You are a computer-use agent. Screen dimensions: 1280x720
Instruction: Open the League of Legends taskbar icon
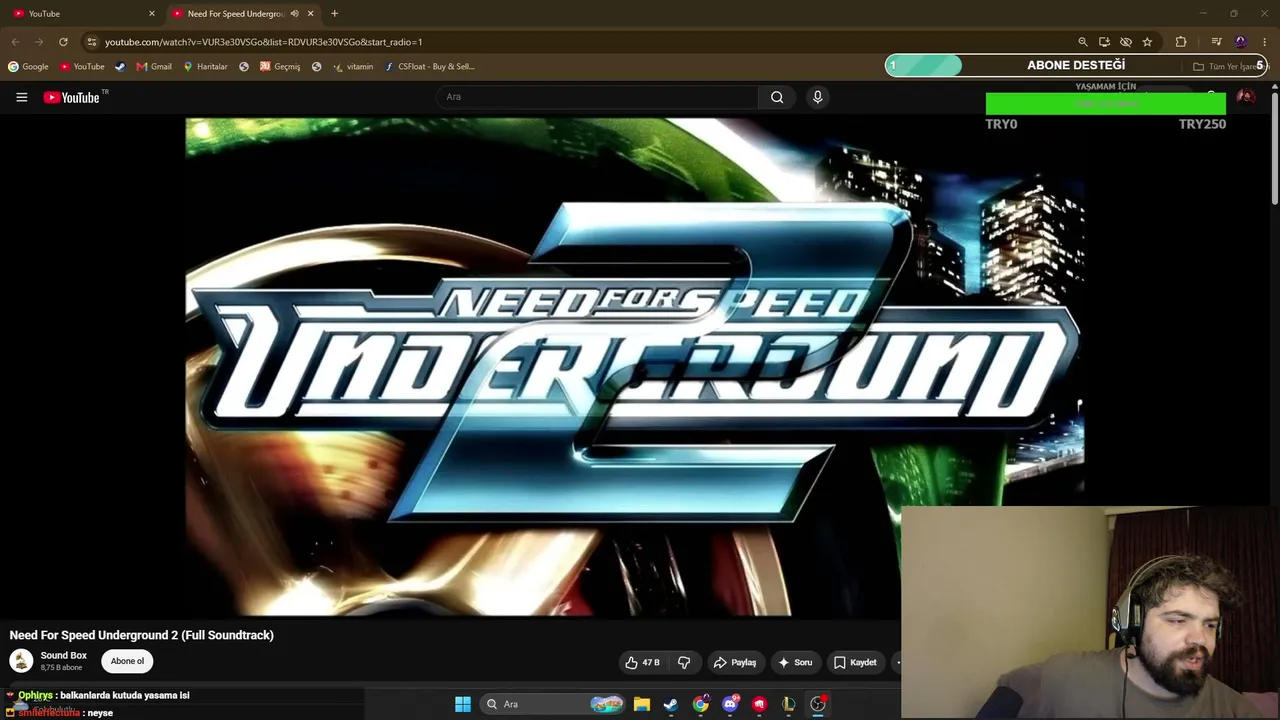tap(789, 704)
